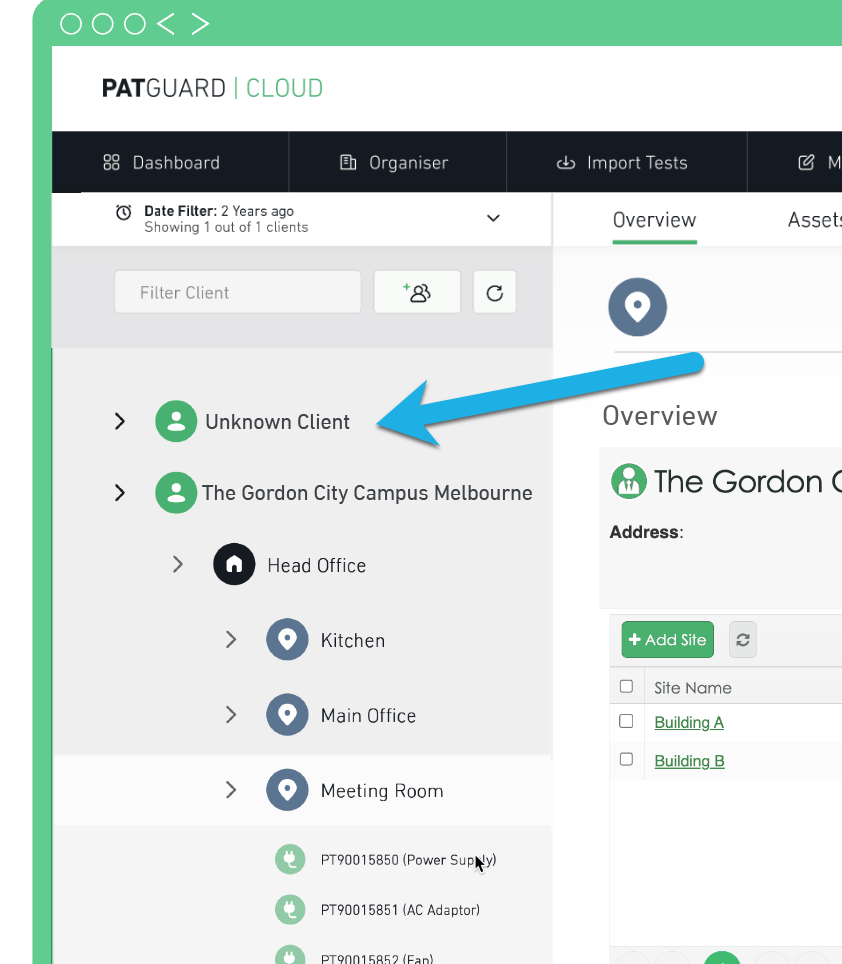The height and width of the screenshot is (964, 842).
Task: Click the Date Filter clock icon
Action: (124, 213)
